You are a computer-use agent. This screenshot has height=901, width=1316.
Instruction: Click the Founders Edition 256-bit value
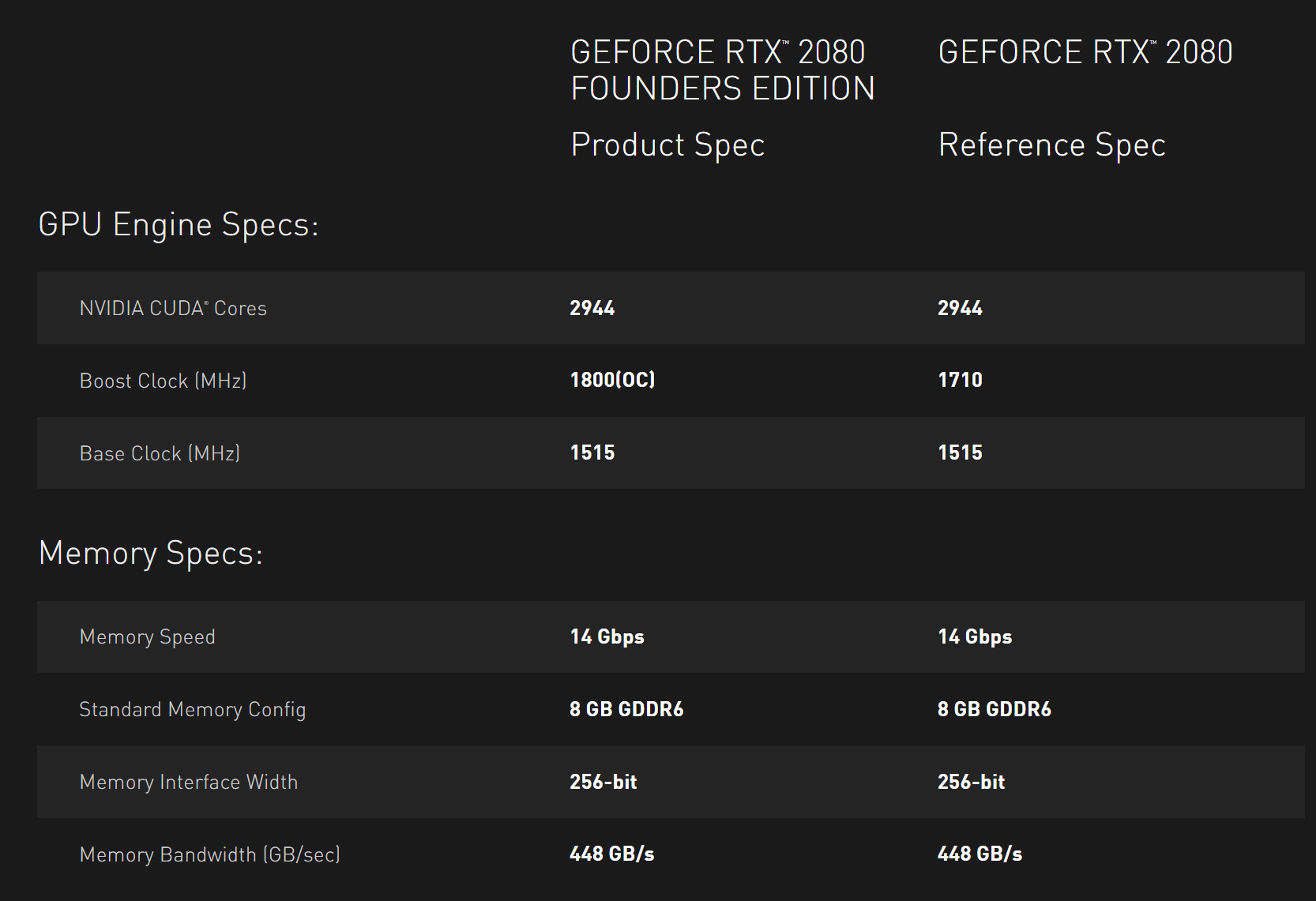(x=603, y=782)
